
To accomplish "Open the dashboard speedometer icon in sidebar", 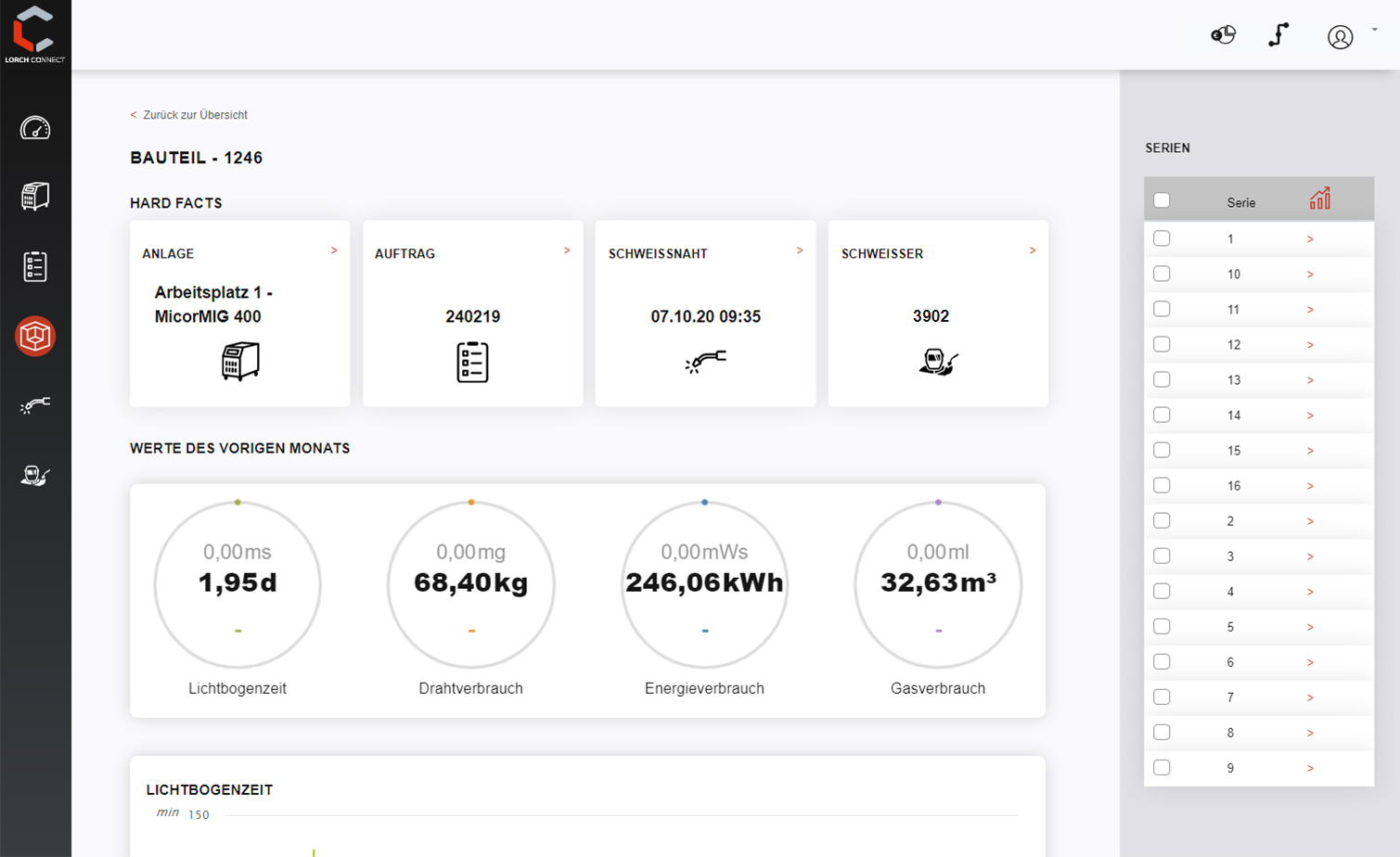I will coord(35,128).
